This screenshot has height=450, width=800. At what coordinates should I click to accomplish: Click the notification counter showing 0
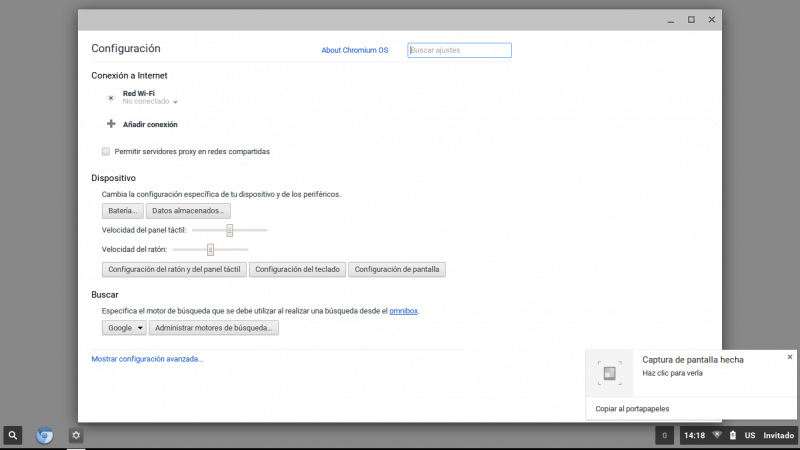tap(664, 435)
